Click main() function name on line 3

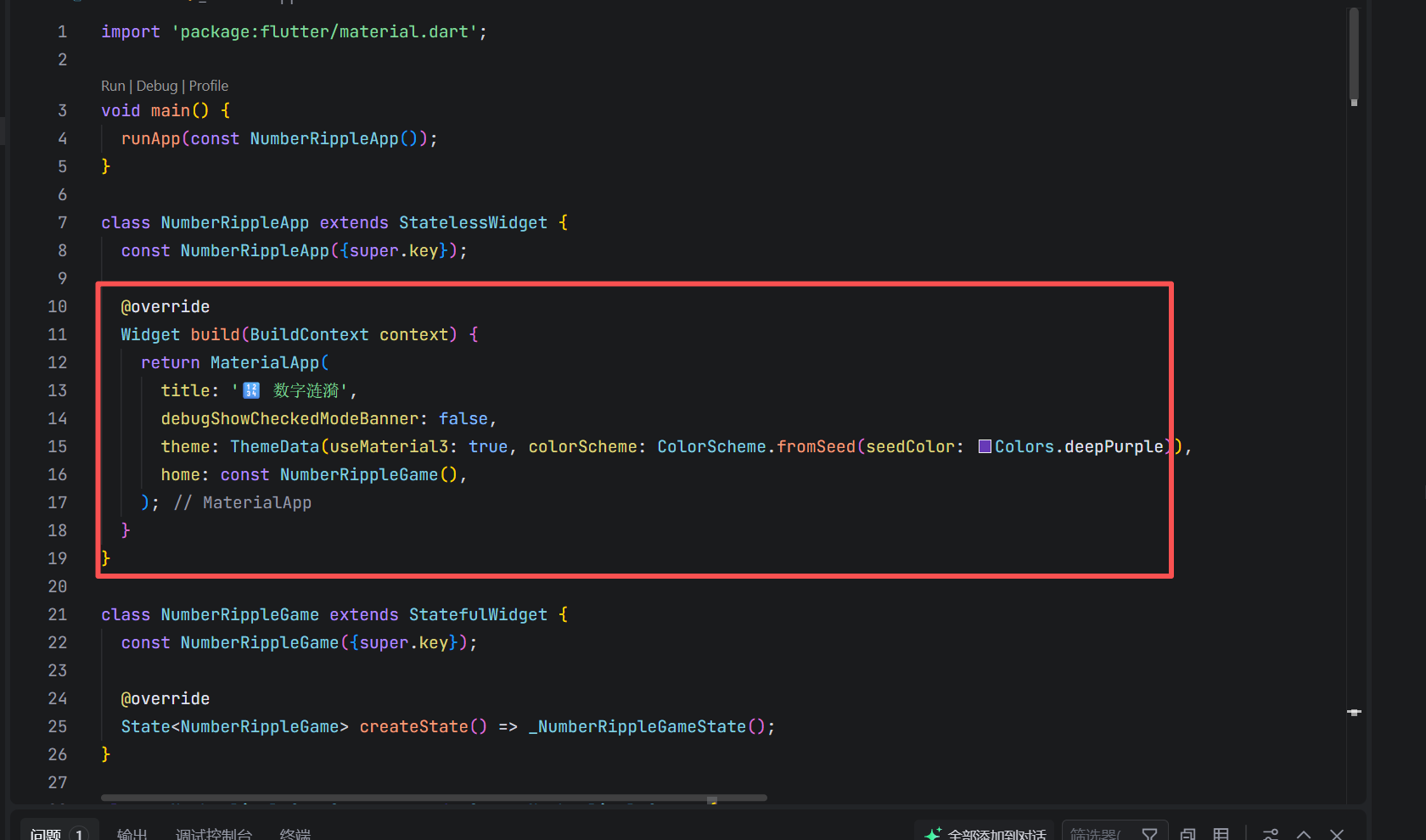pyautogui.click(x=171, y=110)
